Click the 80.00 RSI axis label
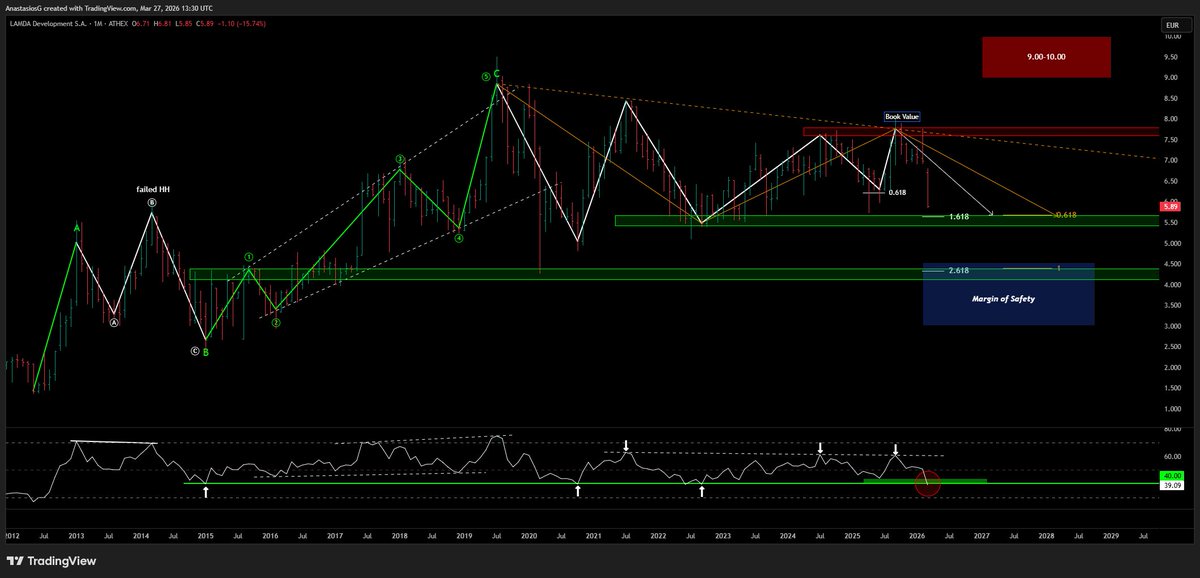 pyautogui.click(x=1171, y=429)
